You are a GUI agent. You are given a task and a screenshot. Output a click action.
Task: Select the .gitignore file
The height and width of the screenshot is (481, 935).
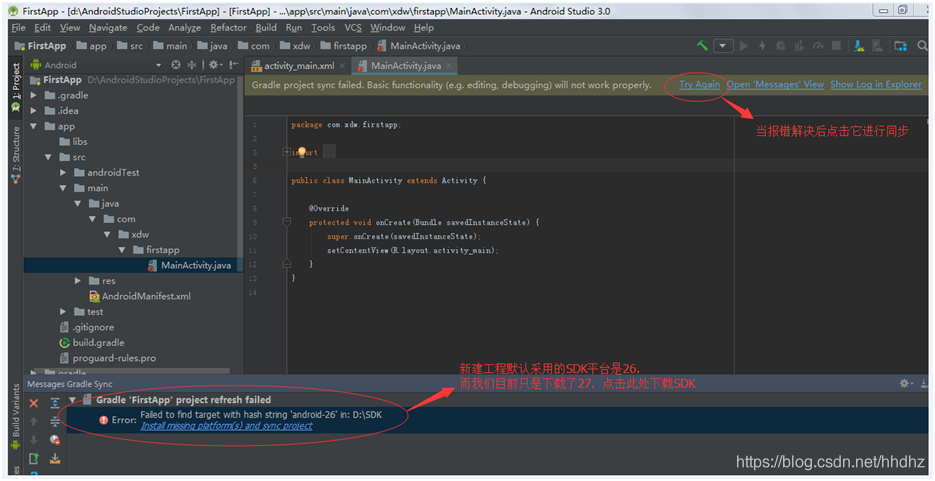(86, 327)
